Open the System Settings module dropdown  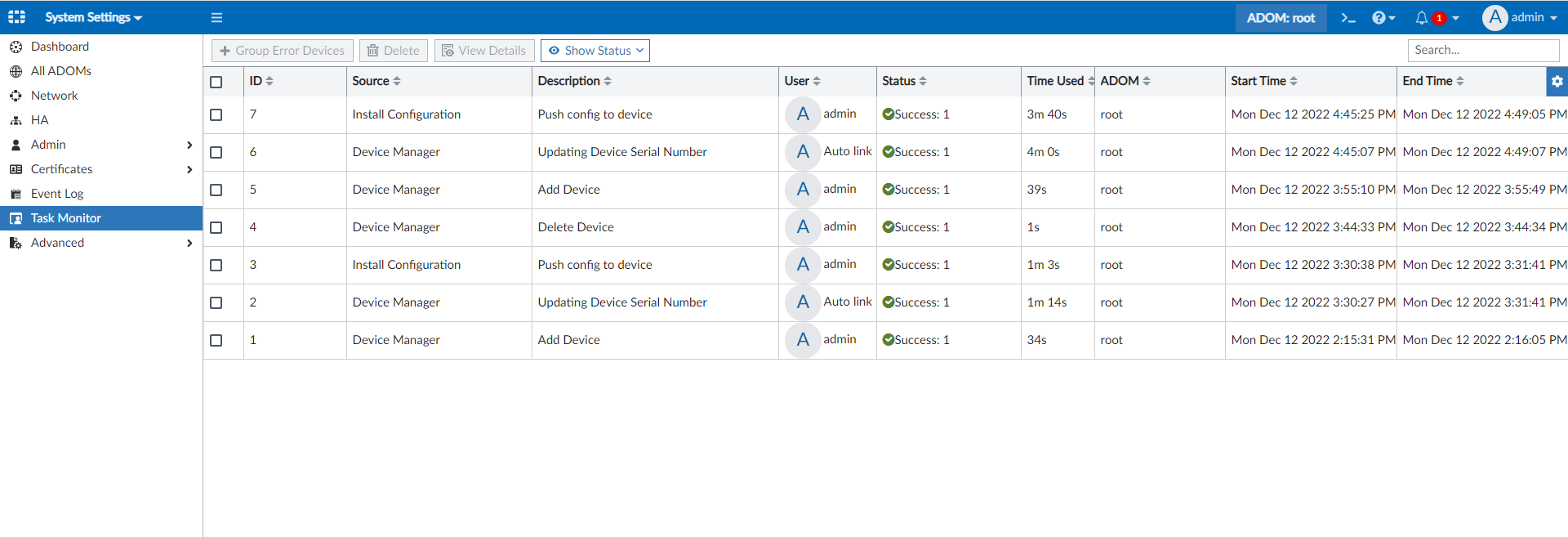click(93, 17)
